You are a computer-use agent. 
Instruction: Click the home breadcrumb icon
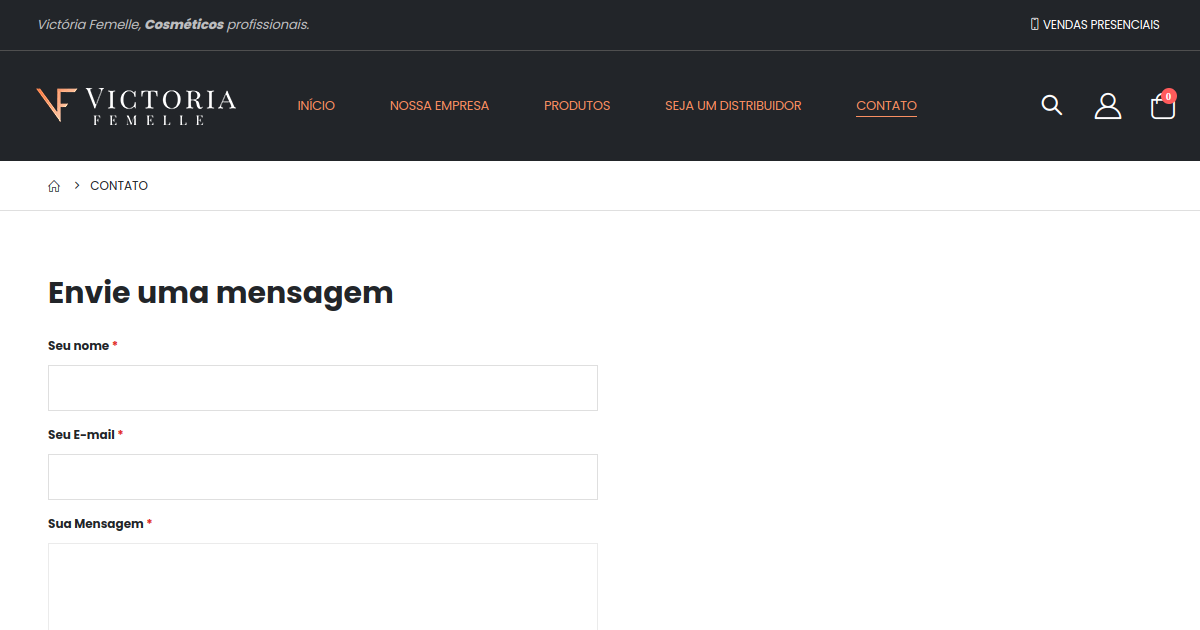tap(54, 186)
